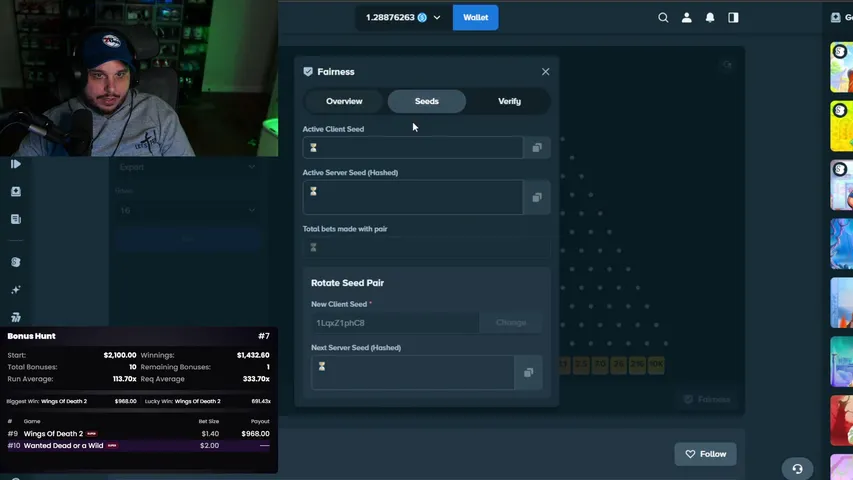Screen dimensions: 853x480
Task: Click the Follow button
Action: 706,454
